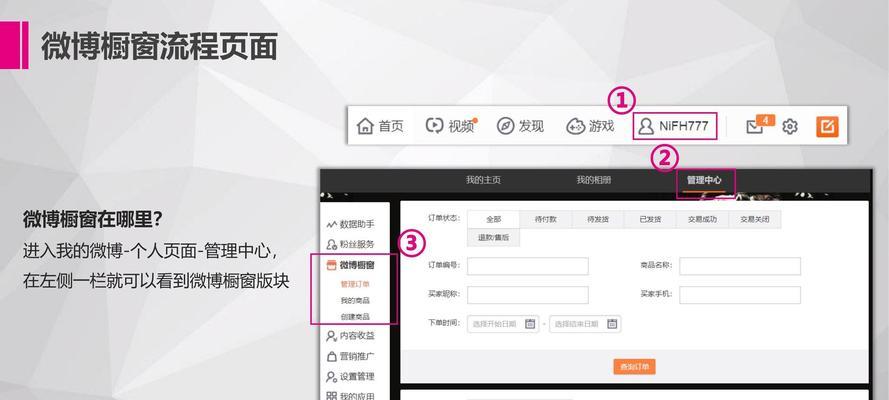This screenshot has height=400, width=889.
Task: Select the 待付款 order status tab
Action: pos(545,219)
